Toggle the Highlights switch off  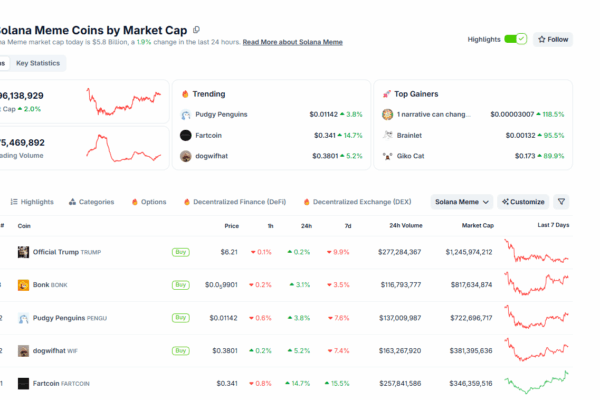click(x=515, y=39)
